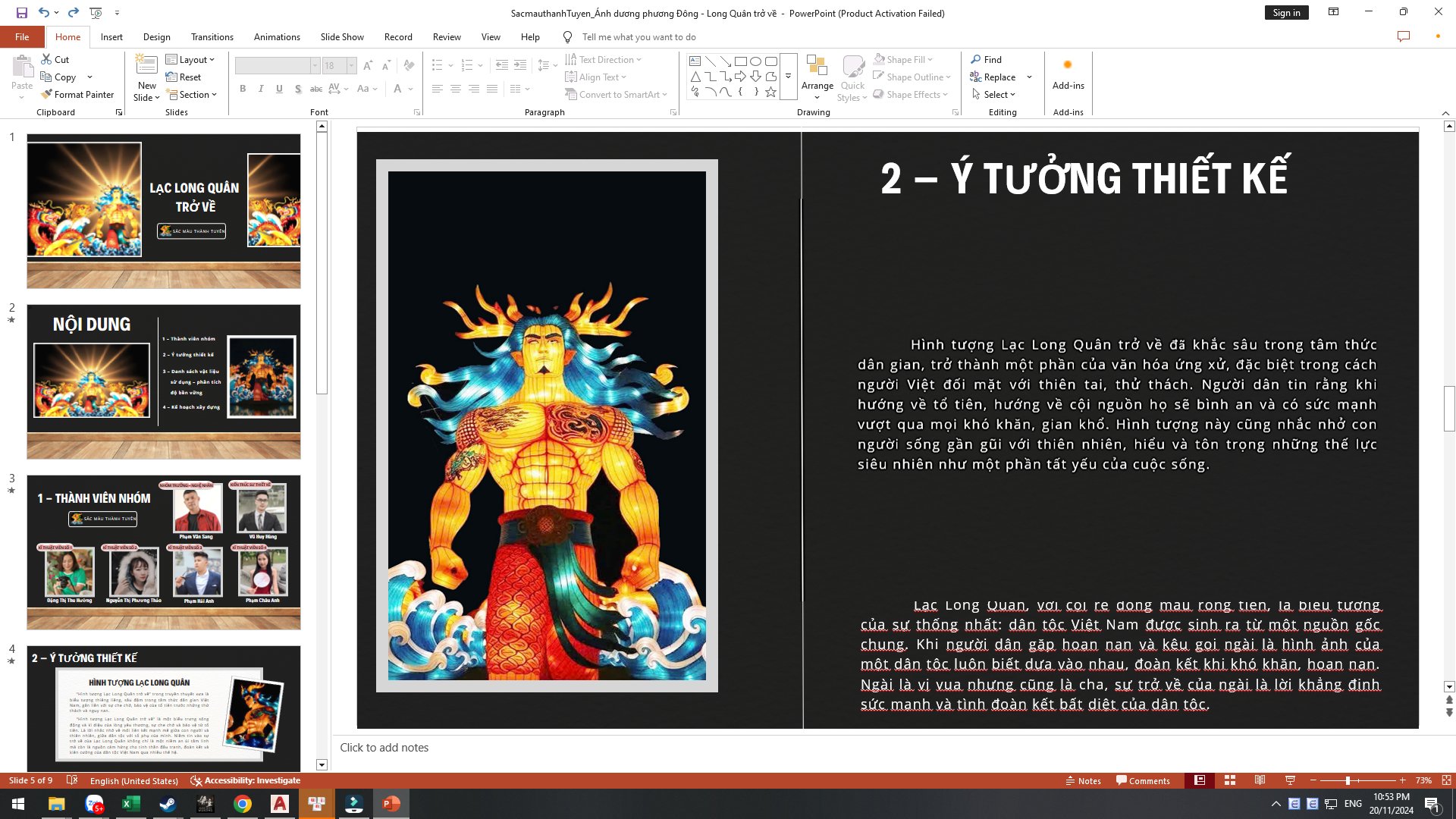Start Slide Show from status bar

(x=1290, y=780)
